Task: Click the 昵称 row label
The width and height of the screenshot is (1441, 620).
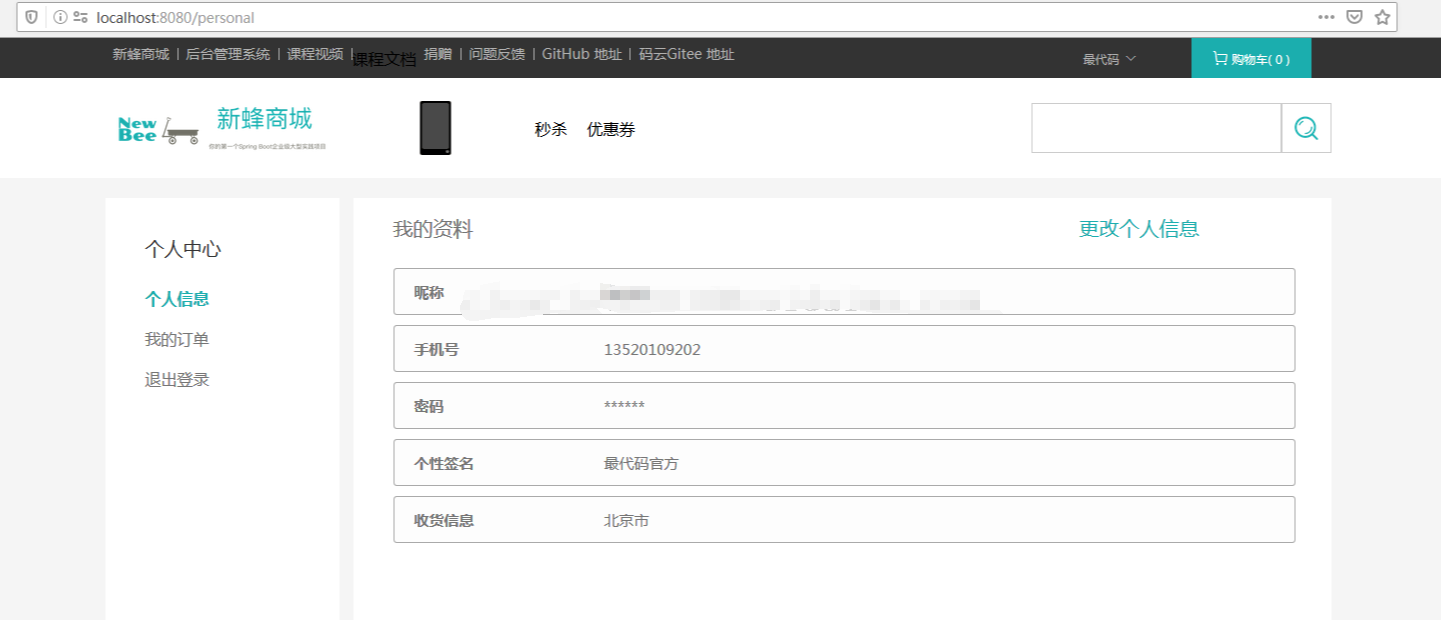Action: point(429,292)
